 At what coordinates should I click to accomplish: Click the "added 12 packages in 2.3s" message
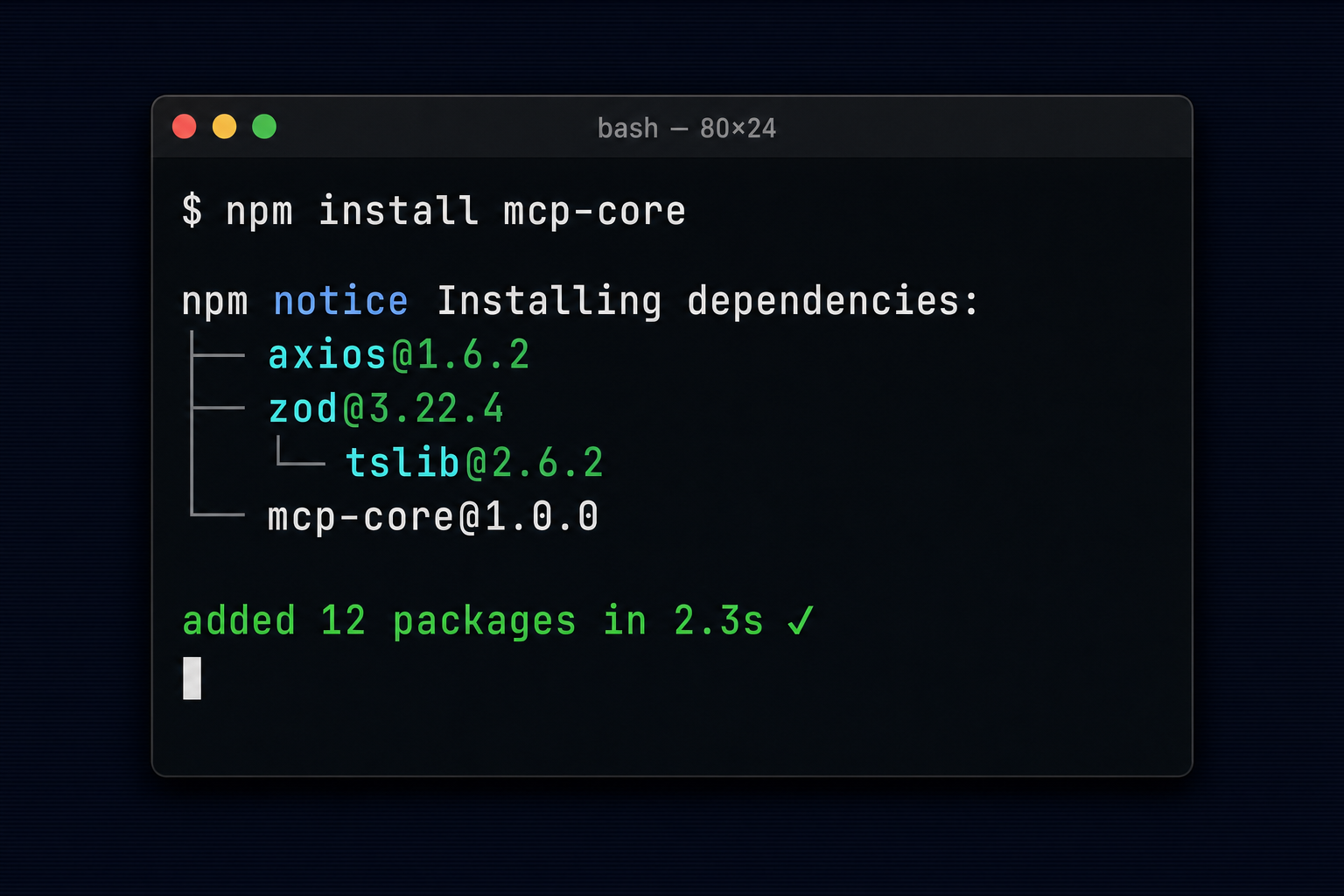pos(472,621)
